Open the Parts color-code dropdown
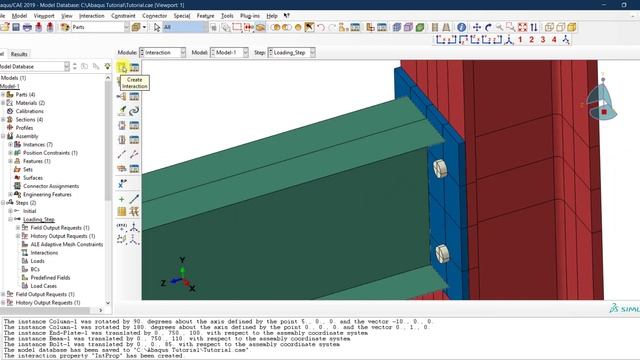The height and width of the screenshot is (360, 640). (x=100, y=27)
